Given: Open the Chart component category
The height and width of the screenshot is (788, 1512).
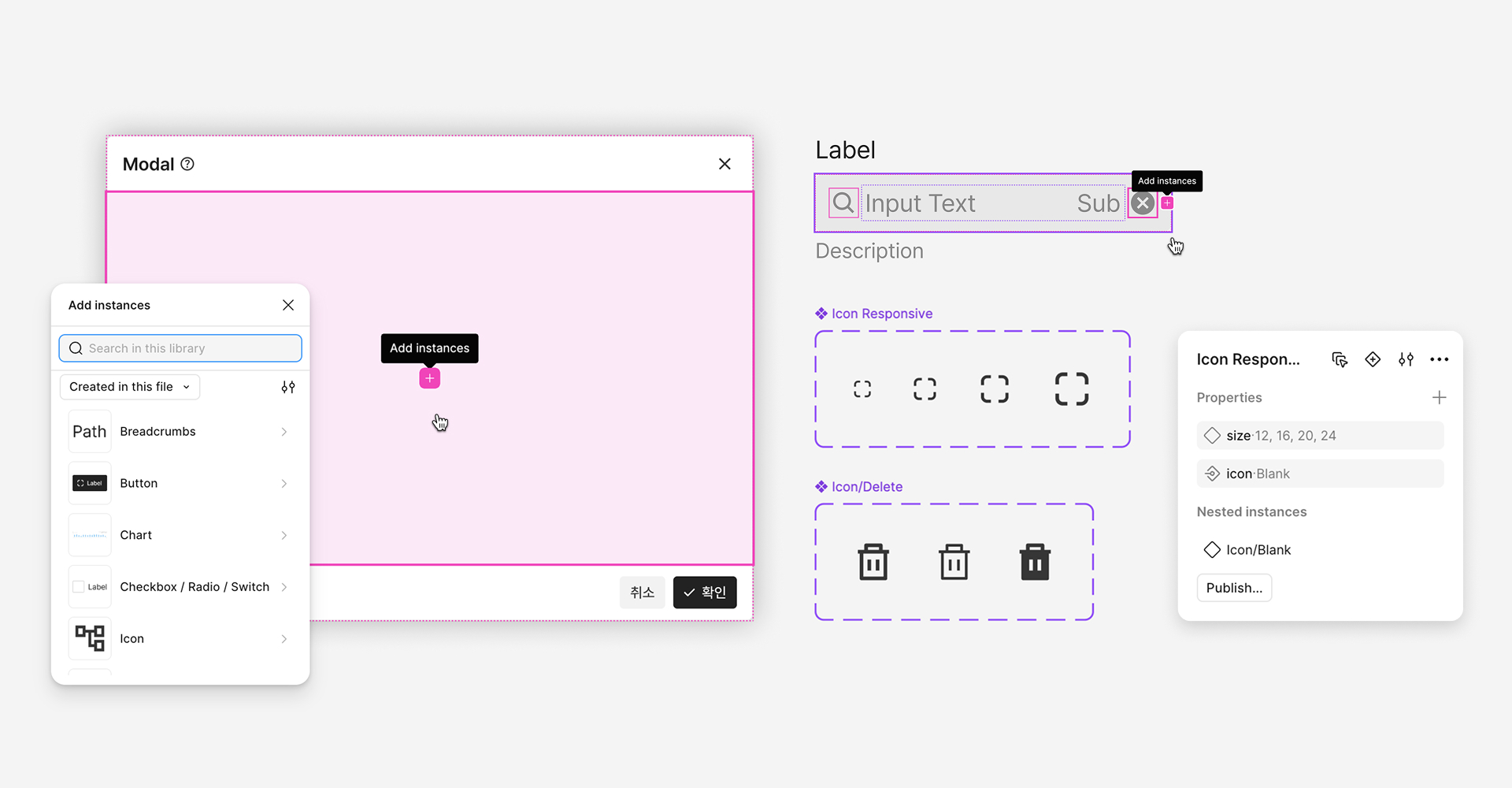Looking at the screenshot, I should click(x=180, y=535).
